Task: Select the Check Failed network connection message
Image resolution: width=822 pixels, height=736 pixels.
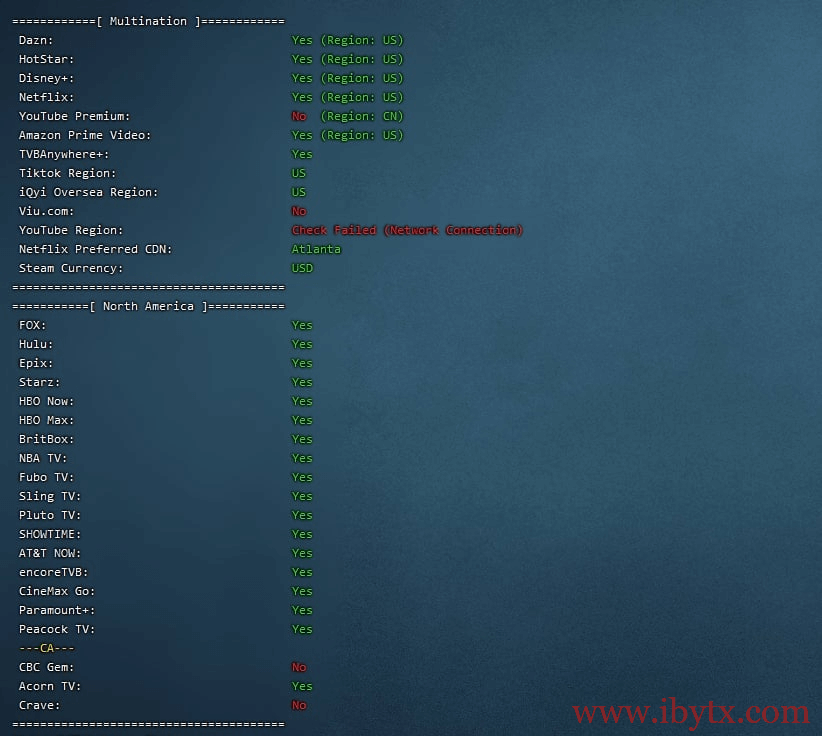Action: pos(407,230)
